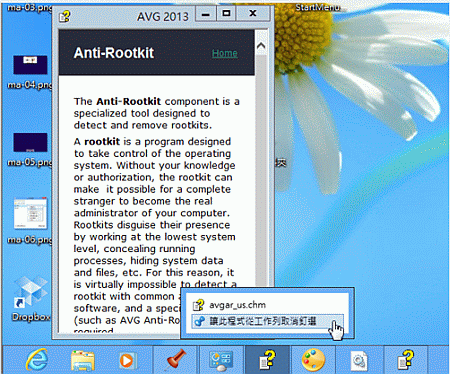Open Internet Explorer from the taskbar

pyautogui.click(x=37, y=360)
